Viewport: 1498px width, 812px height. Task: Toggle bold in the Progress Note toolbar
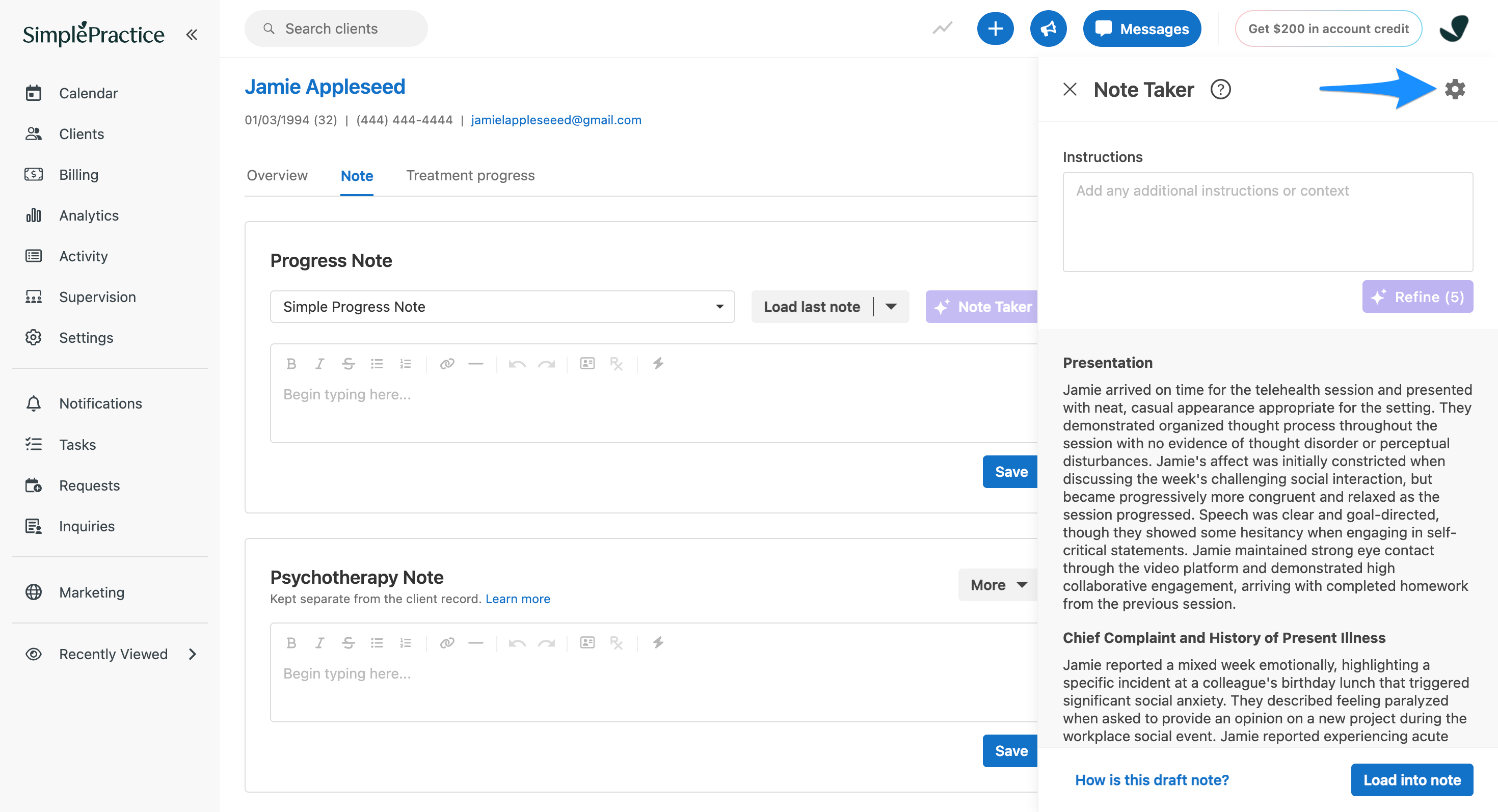pos(291,363)
